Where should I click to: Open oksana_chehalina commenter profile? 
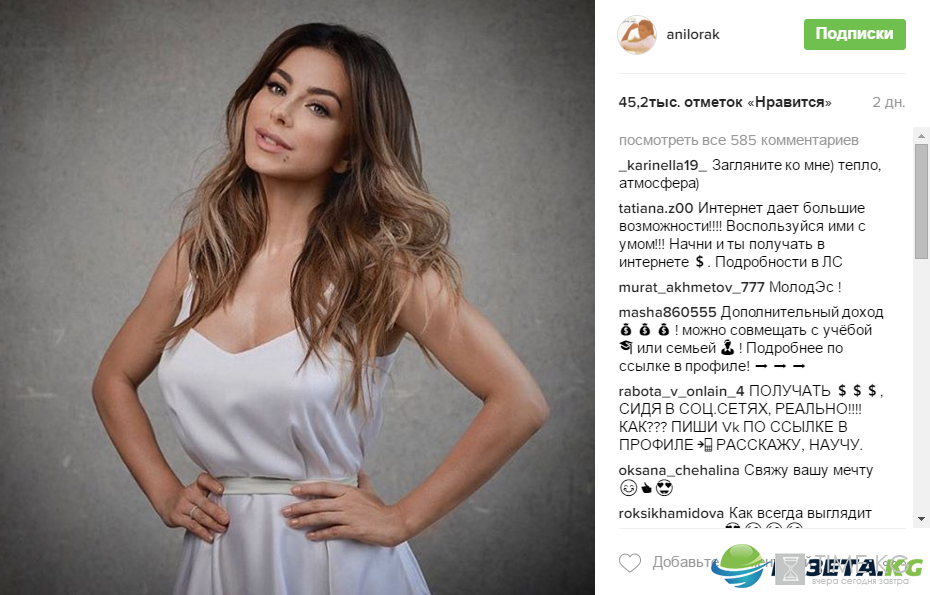679,470
